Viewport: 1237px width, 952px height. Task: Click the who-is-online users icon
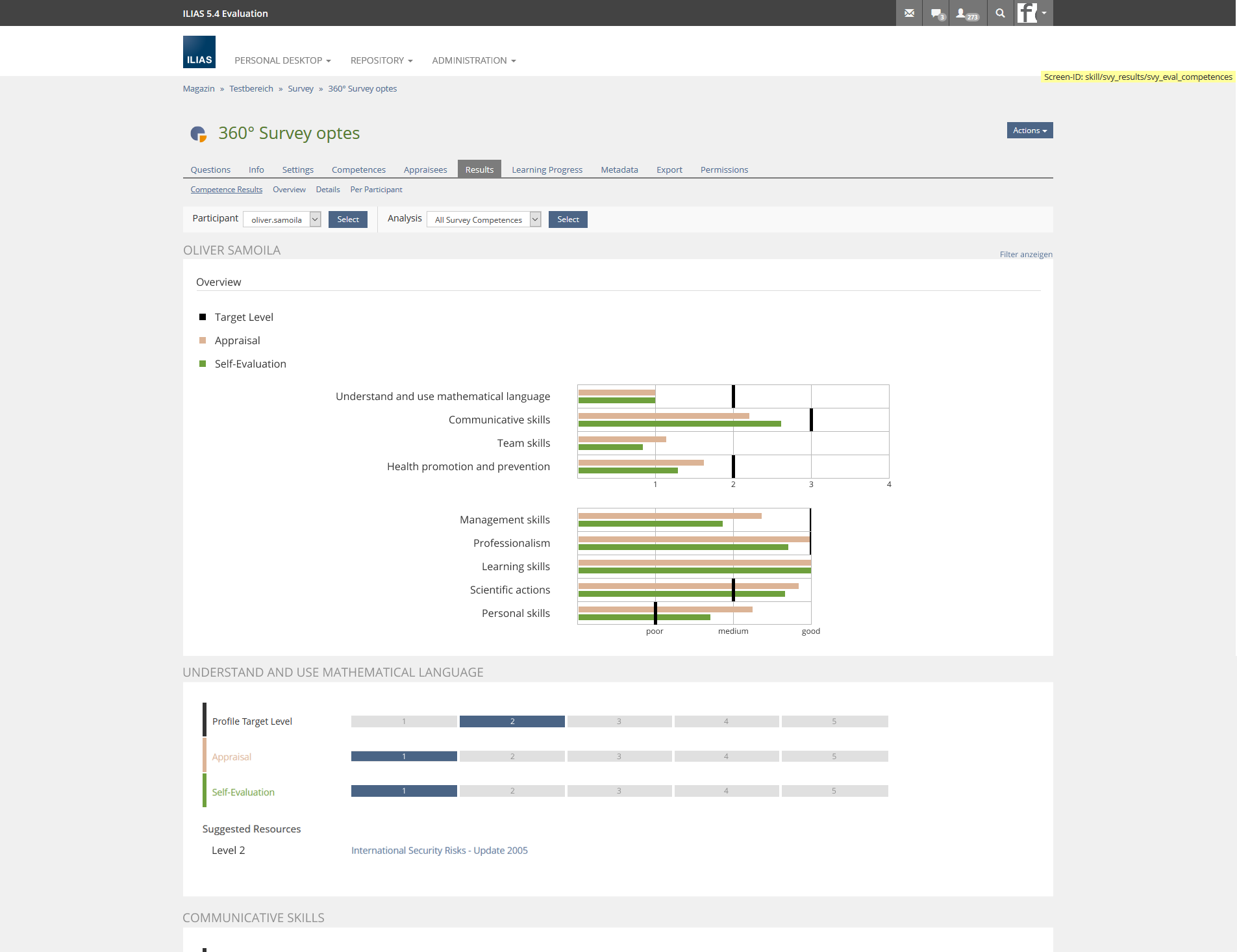tap(966, 13)
